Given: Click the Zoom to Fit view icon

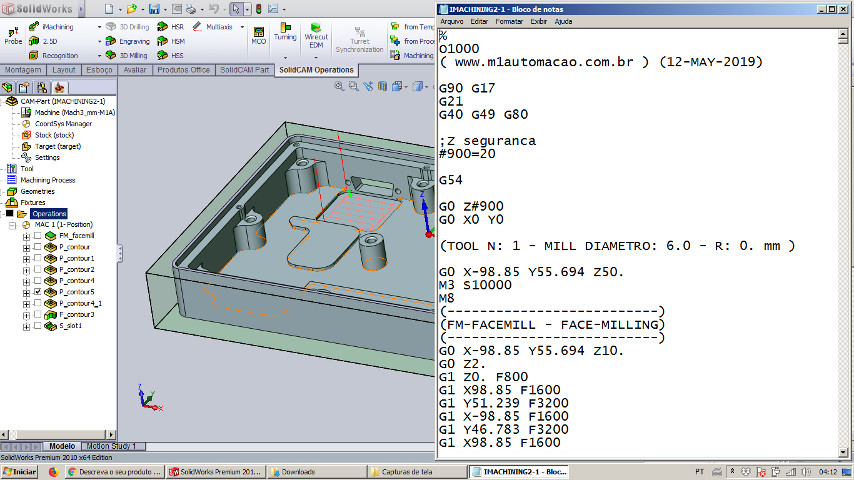Looking at the screenshot, I should pos(340,87).
